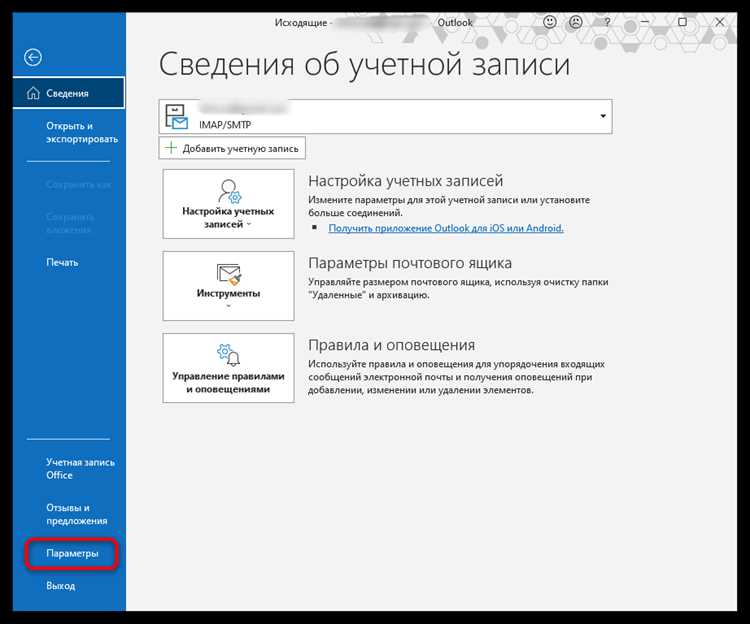Click Добавить учетную запись button
750x624 pixels.
(x=232, y=148)
